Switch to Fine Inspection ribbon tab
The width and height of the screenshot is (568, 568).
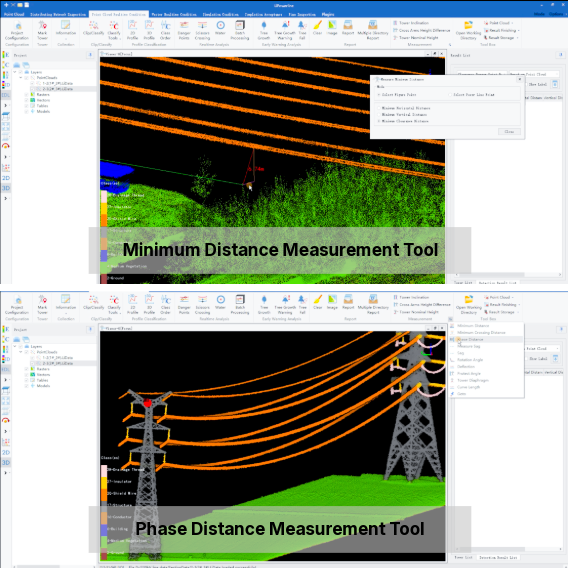pos(302,14)
